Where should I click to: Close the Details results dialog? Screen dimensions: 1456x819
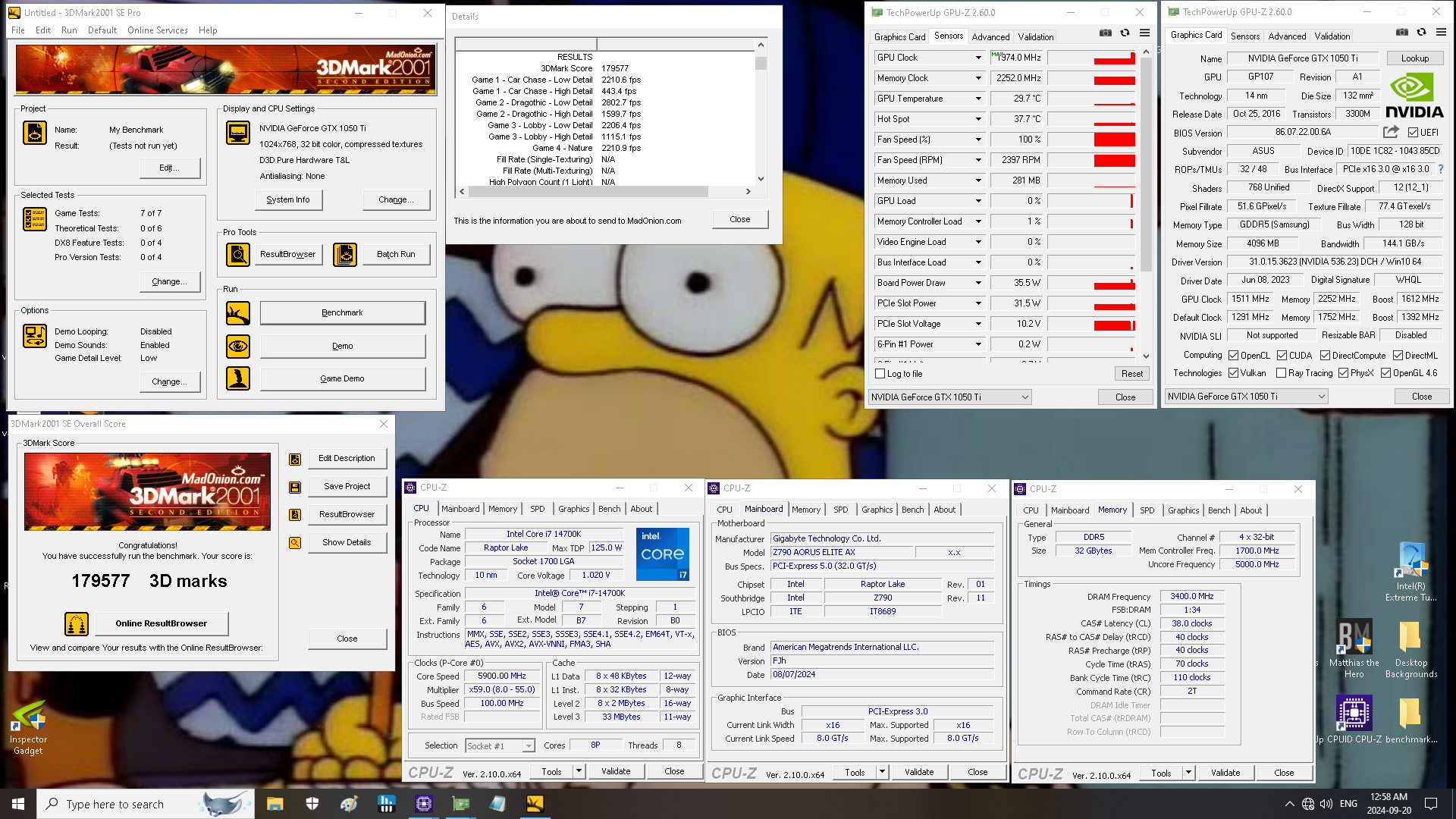[x=740, y=219]
